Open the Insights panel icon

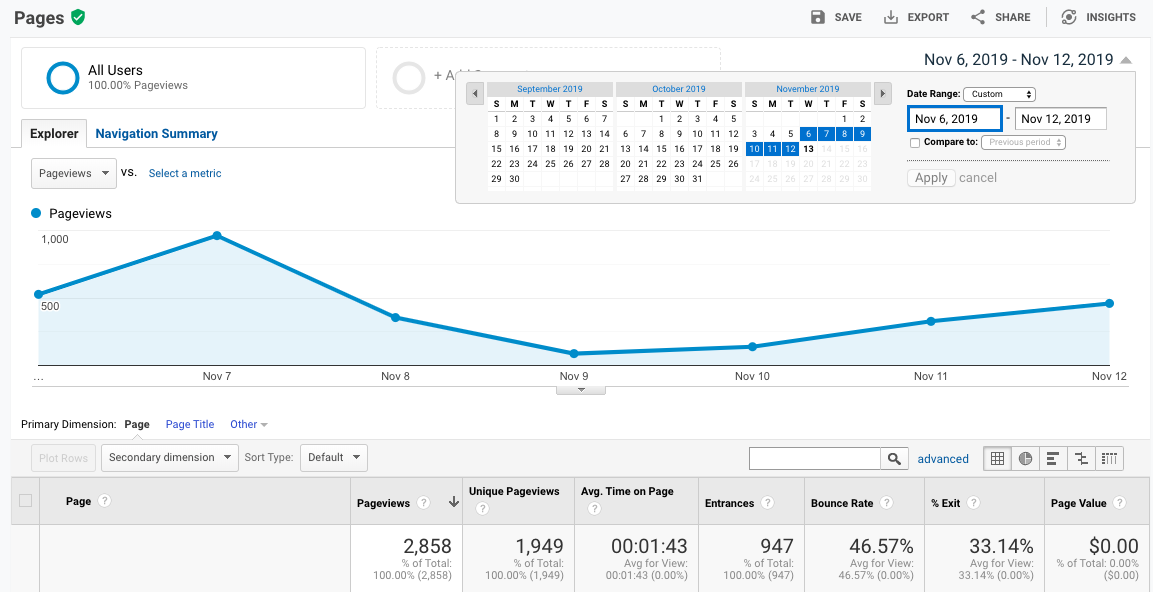coord(1069,17)
